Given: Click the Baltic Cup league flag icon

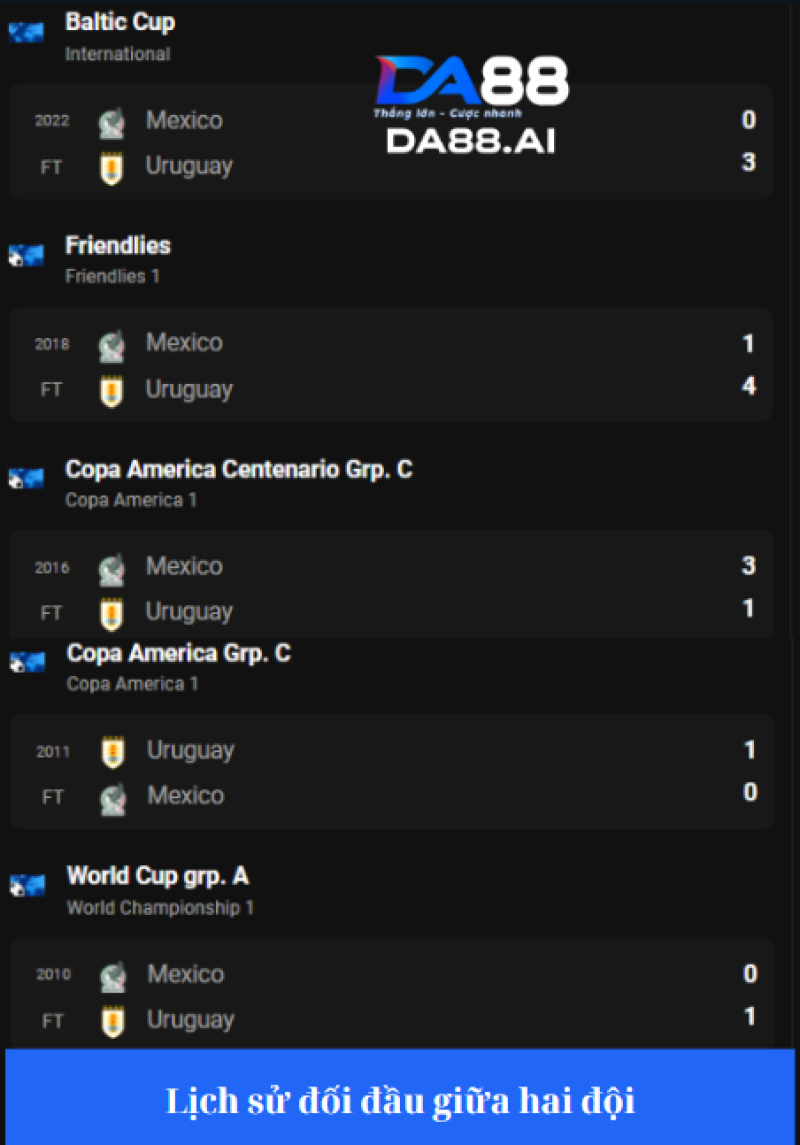Looking at the screenshot, I should point(26,32).
